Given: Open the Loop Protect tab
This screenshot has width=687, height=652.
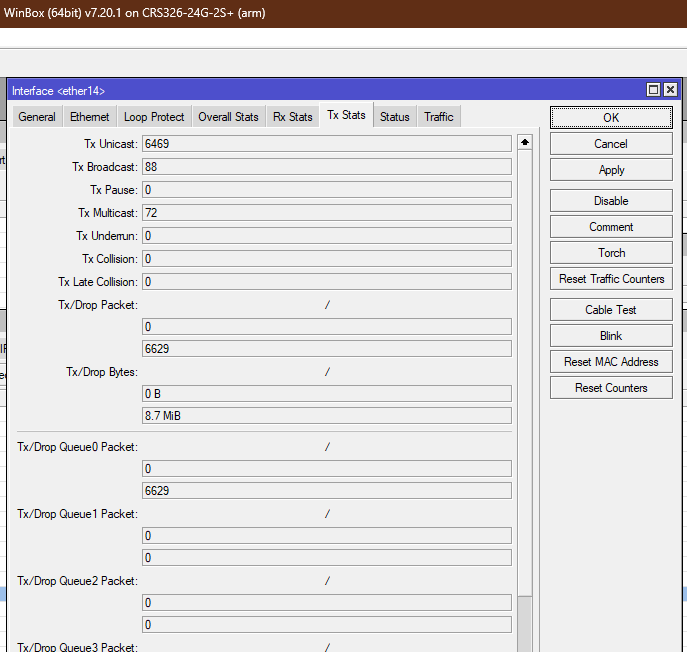Looking at the screenshot, I should [154, 117].
